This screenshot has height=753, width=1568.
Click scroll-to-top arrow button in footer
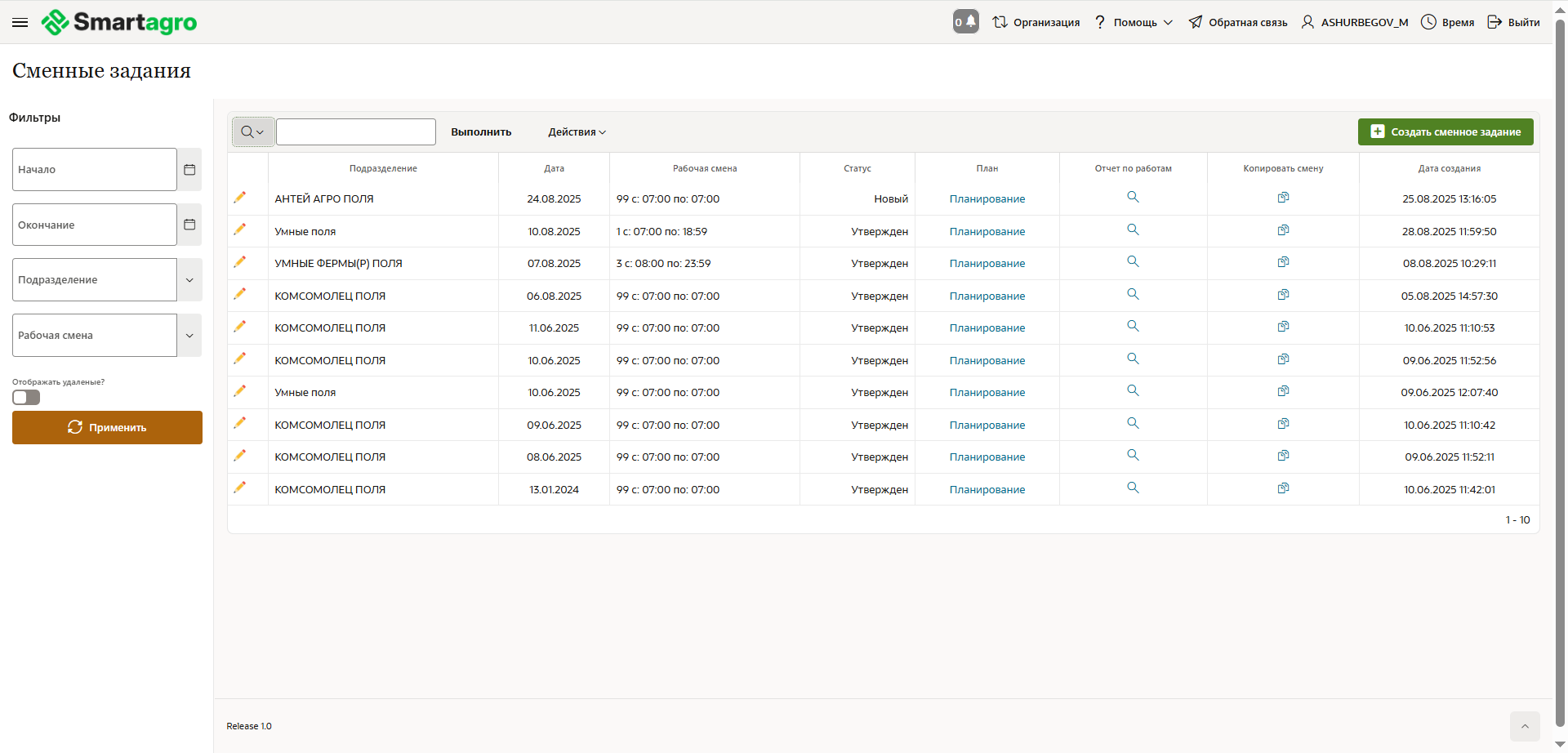(x=1524, y=726)
